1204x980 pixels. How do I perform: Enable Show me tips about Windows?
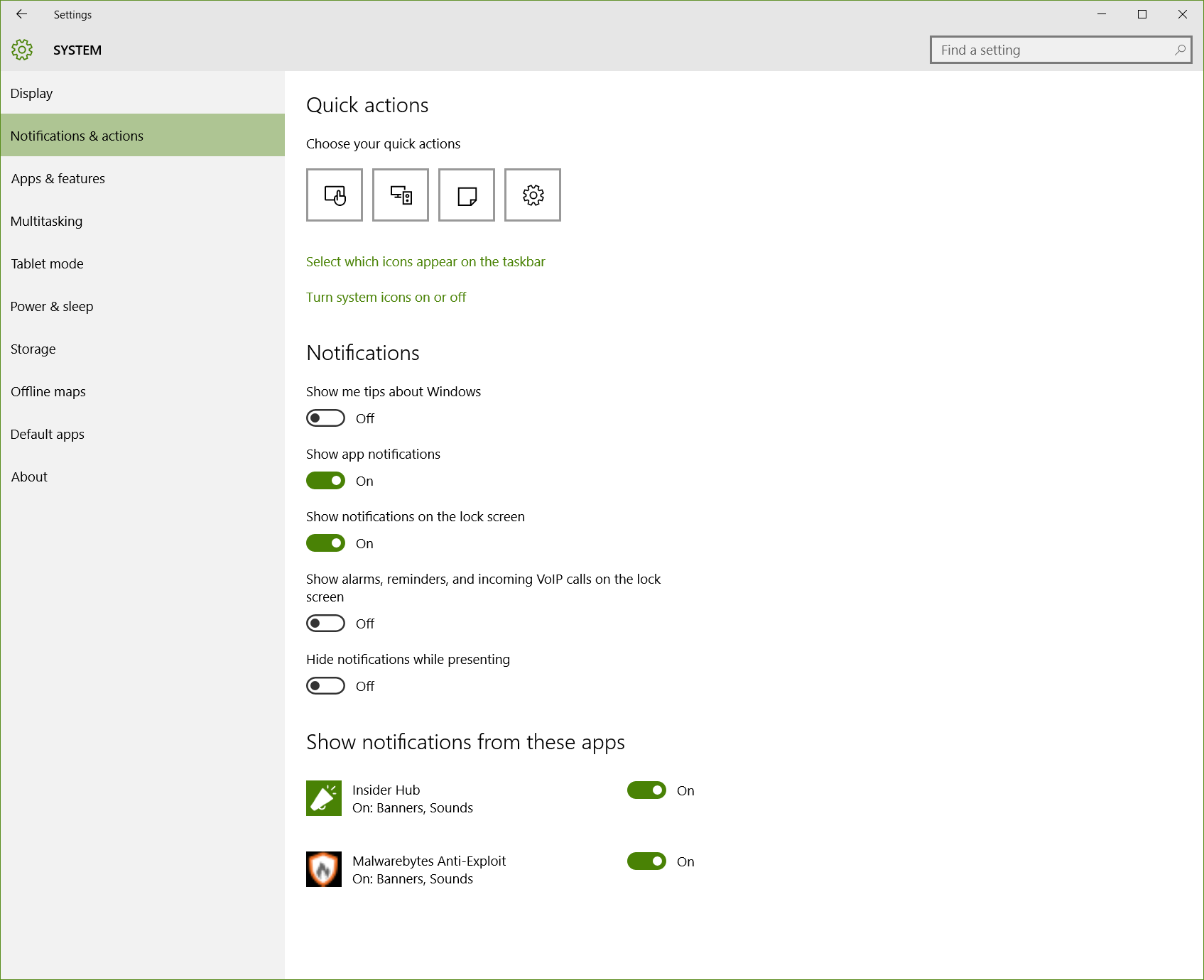(x=325, y=418)
